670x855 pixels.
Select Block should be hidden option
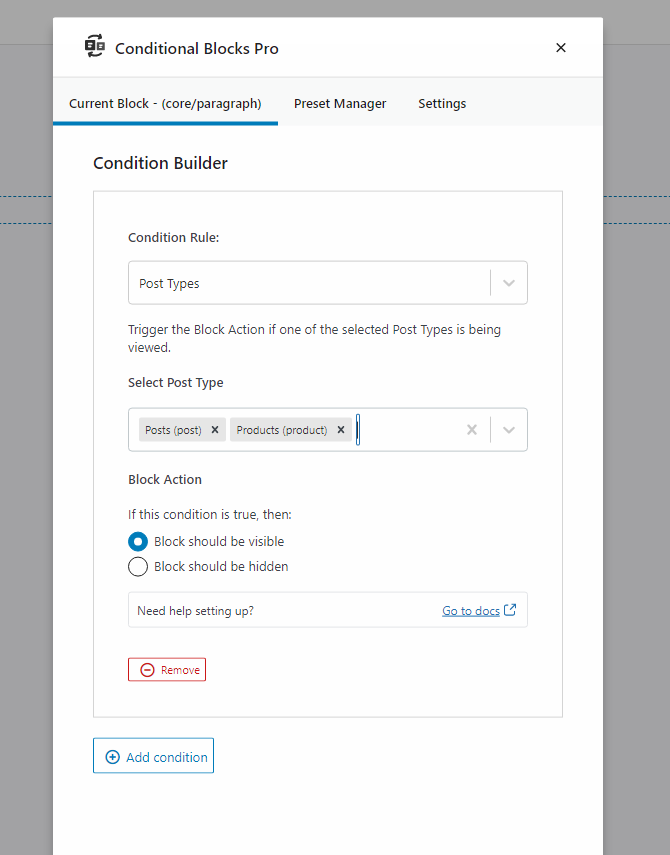pos(138,567)
